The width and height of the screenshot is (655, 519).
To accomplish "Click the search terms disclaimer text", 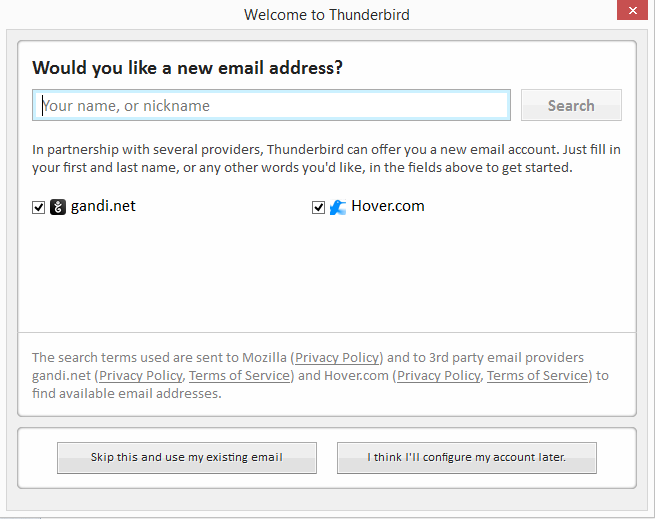I will [320, 376].
